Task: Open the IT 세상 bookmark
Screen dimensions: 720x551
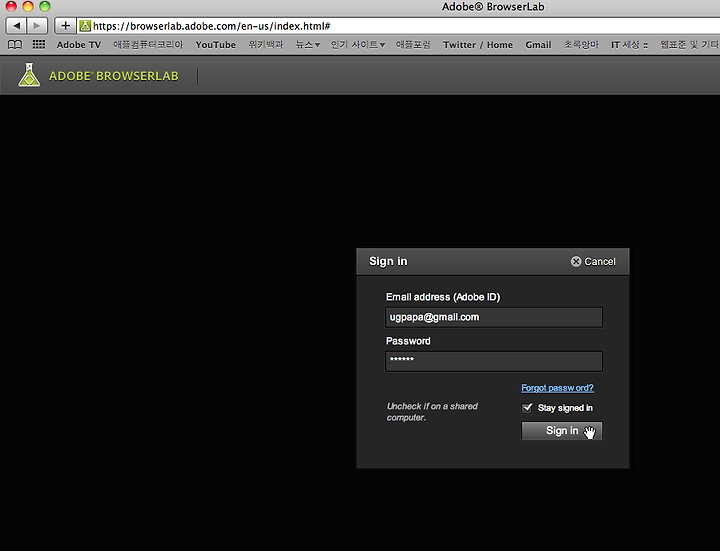Action: (629, 45)
